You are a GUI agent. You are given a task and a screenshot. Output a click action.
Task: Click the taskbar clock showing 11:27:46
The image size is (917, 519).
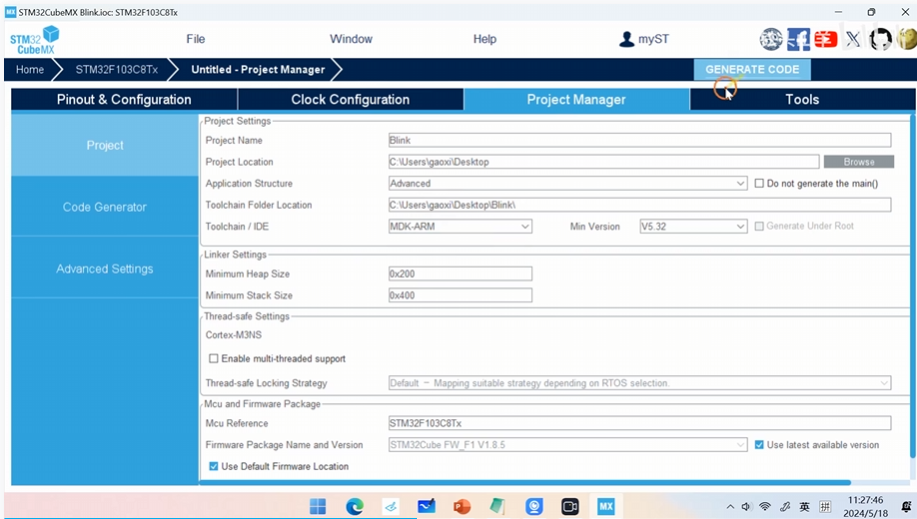tap(866, 500)
